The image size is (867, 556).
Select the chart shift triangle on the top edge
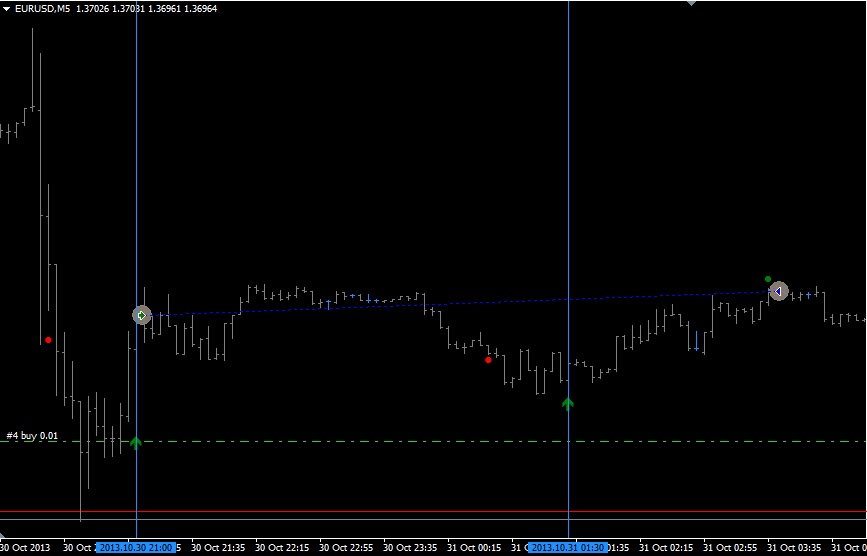[x=691, y=3]
